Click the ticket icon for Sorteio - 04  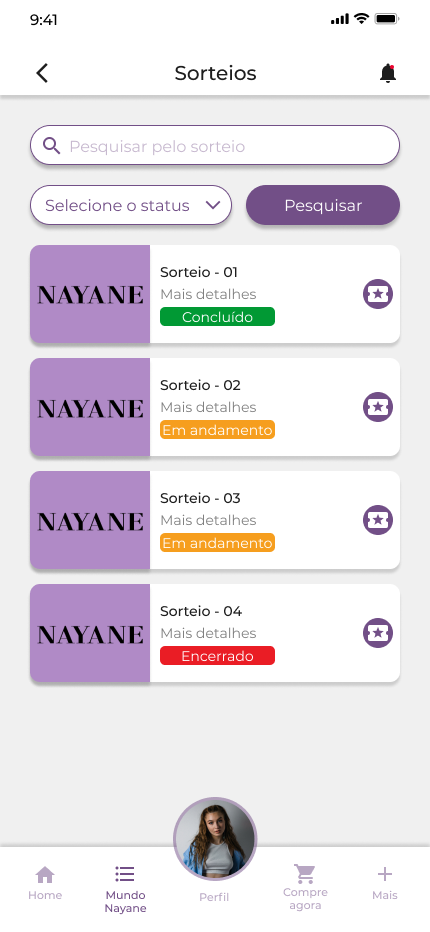click(x=378, y=633)
